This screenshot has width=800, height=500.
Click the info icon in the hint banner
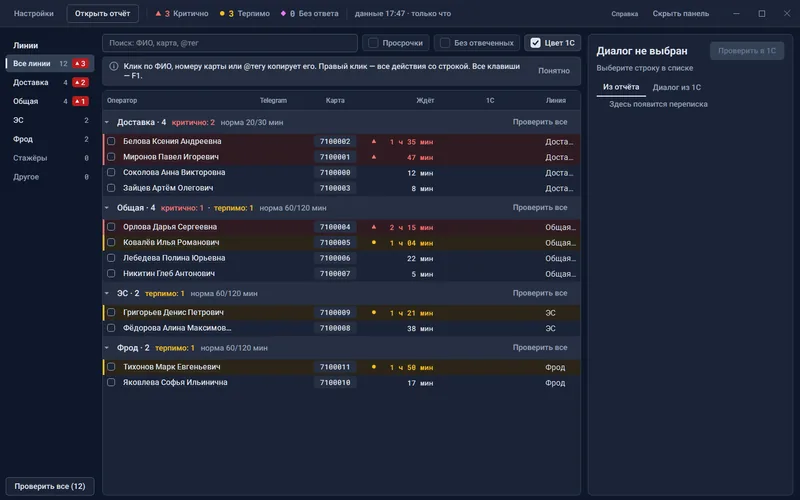[x=114, y=66]
